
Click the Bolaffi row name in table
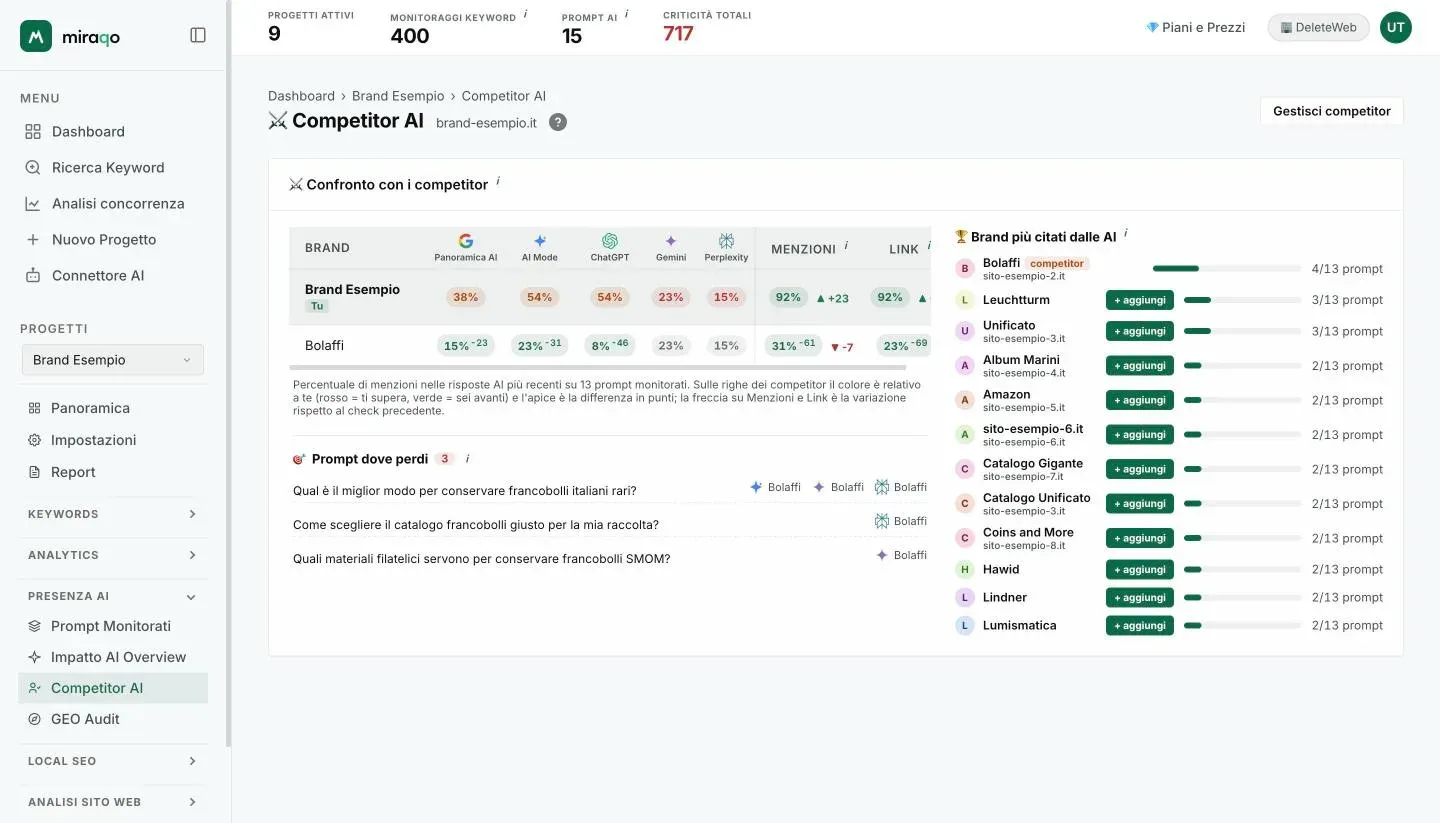(324, 345)
